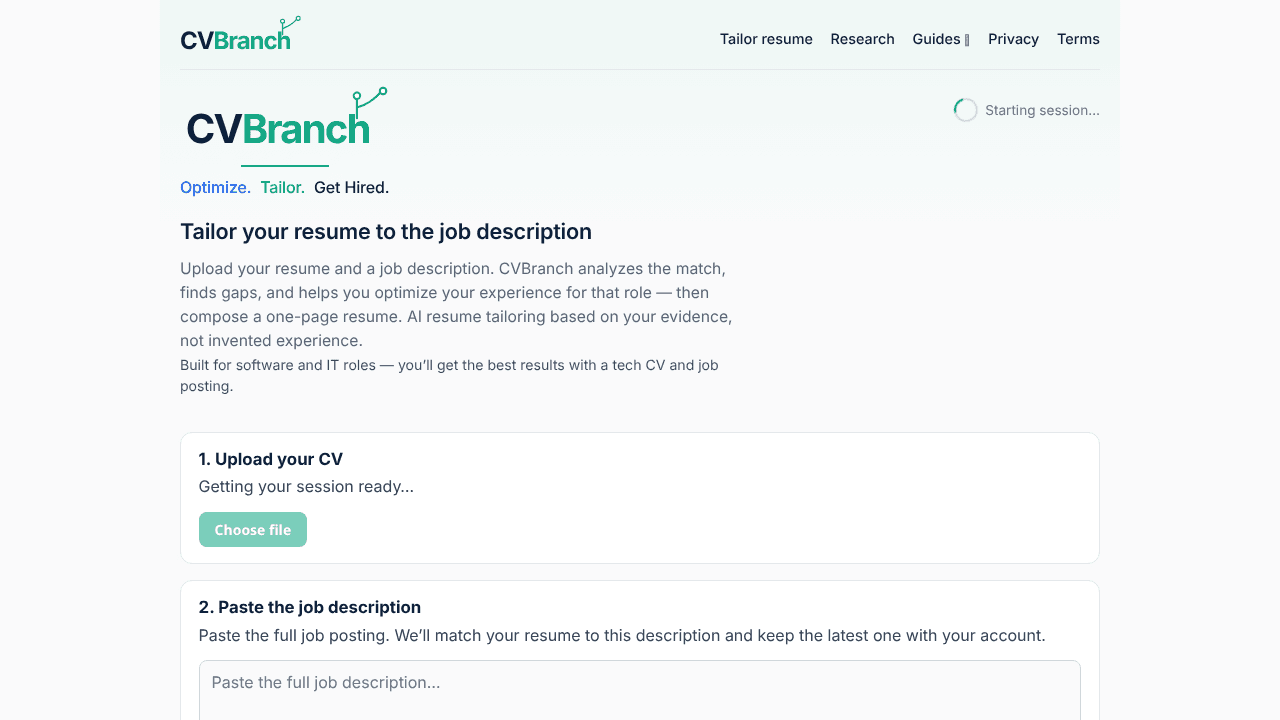
Task: Click the 'Starting session...' status text
Action: coord(1042,110)
